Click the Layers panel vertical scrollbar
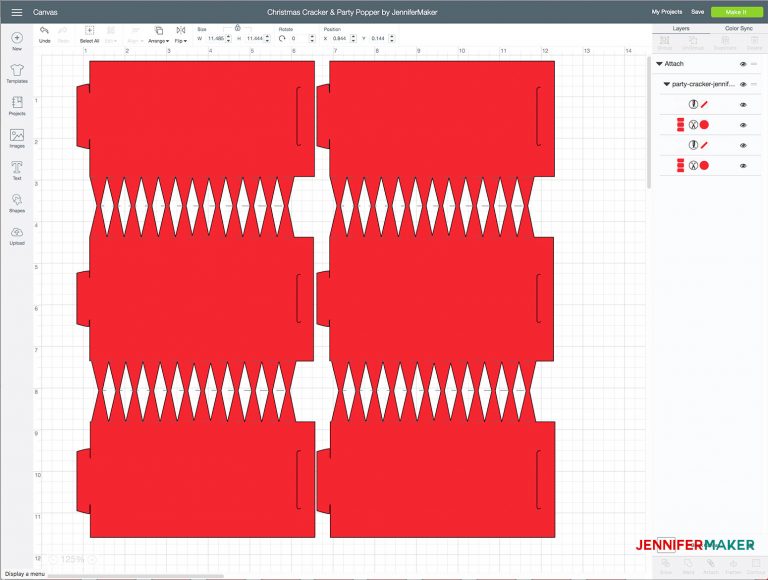This screenshot has width=768, height=580. click(x=649, y=121)
